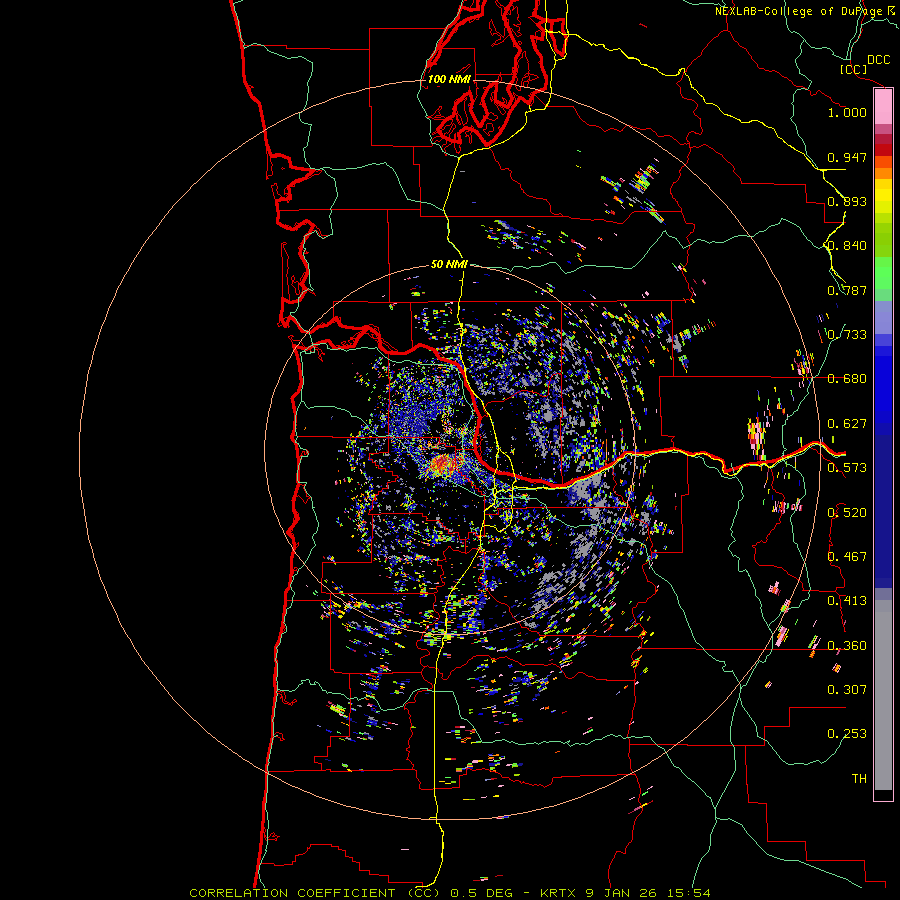Click the 0.307 scale value
Screen dimensions: 900x900
[847, 690]
